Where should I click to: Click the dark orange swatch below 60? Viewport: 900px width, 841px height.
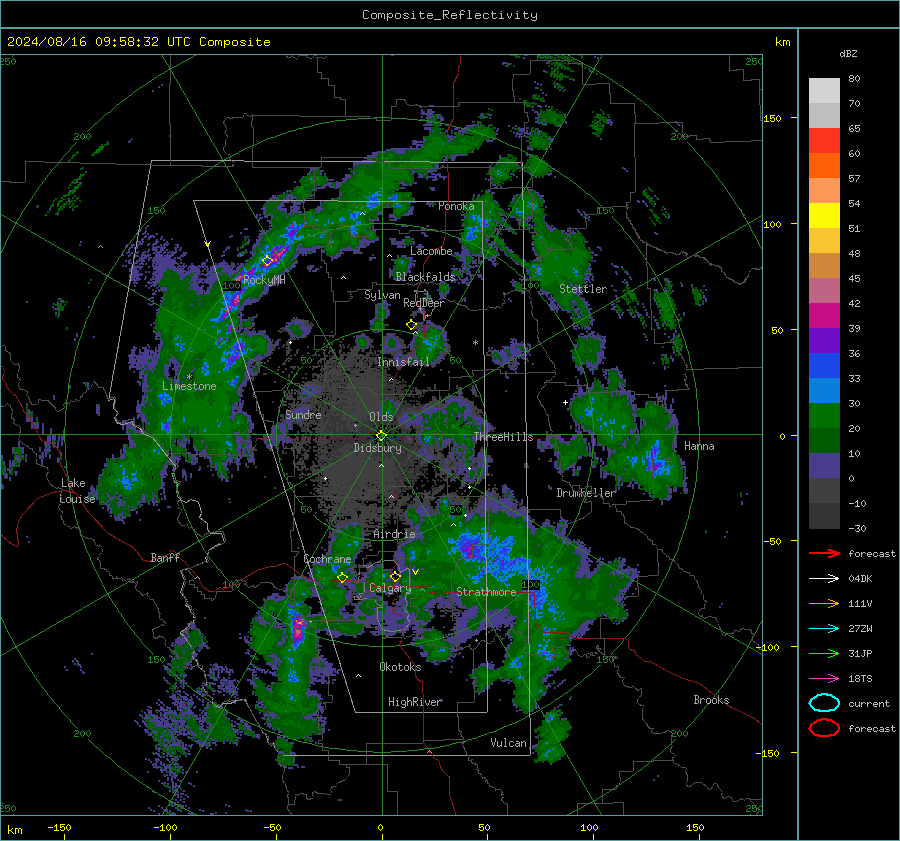point(824,166)
